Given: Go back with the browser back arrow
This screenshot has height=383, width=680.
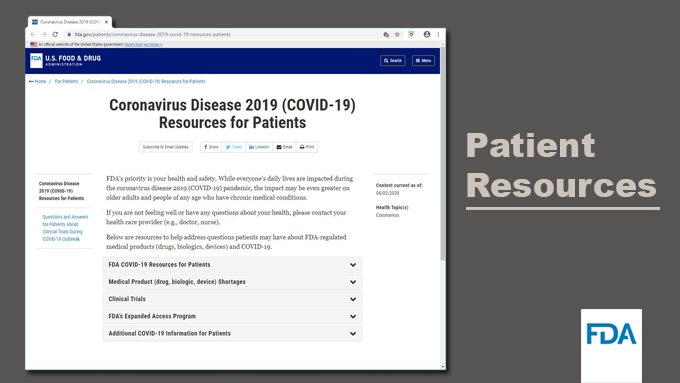Looking at the screenshot, I should [x=33, y=34].
